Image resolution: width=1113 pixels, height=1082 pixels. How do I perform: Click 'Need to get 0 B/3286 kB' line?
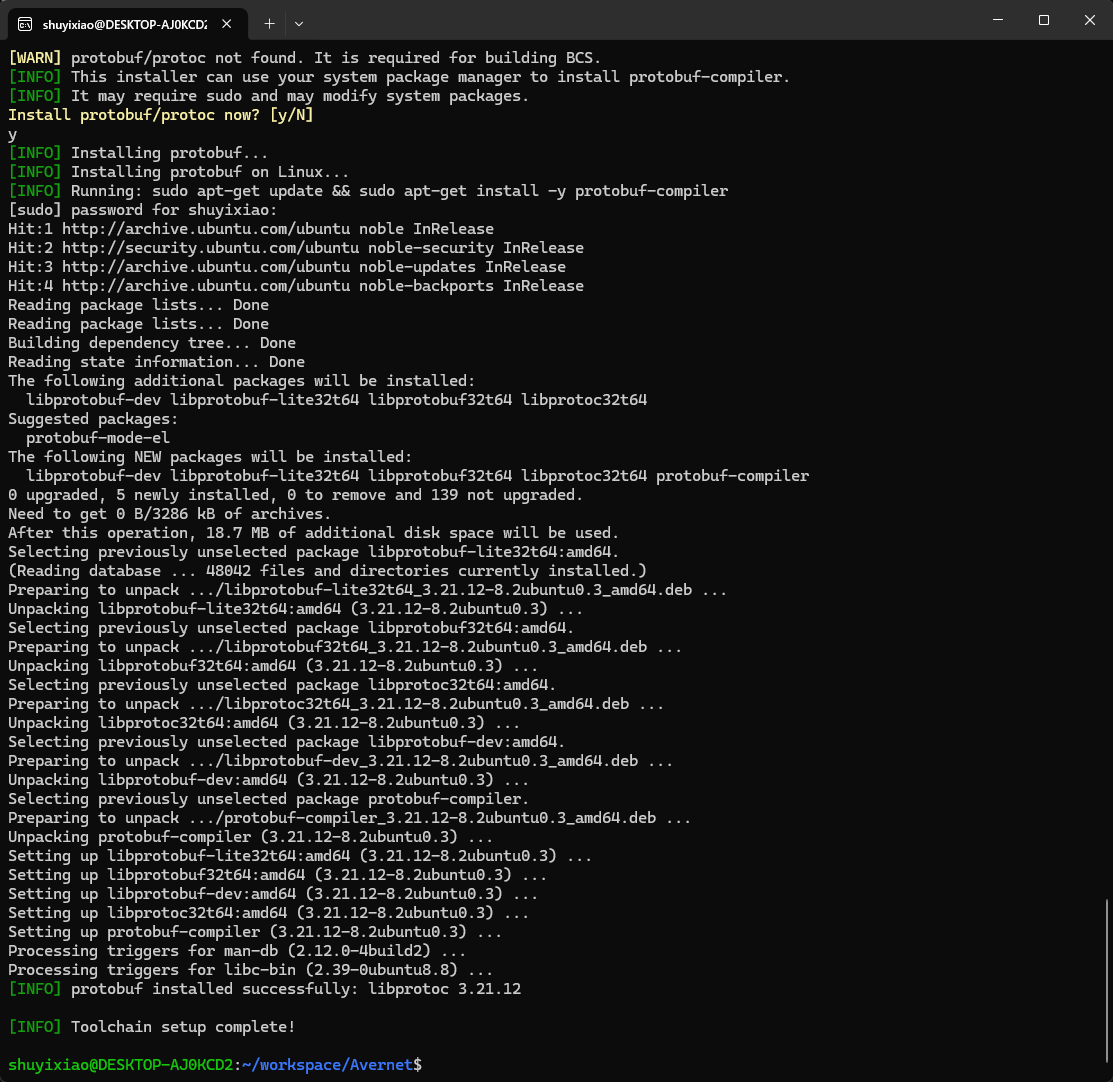pos(169,514)
